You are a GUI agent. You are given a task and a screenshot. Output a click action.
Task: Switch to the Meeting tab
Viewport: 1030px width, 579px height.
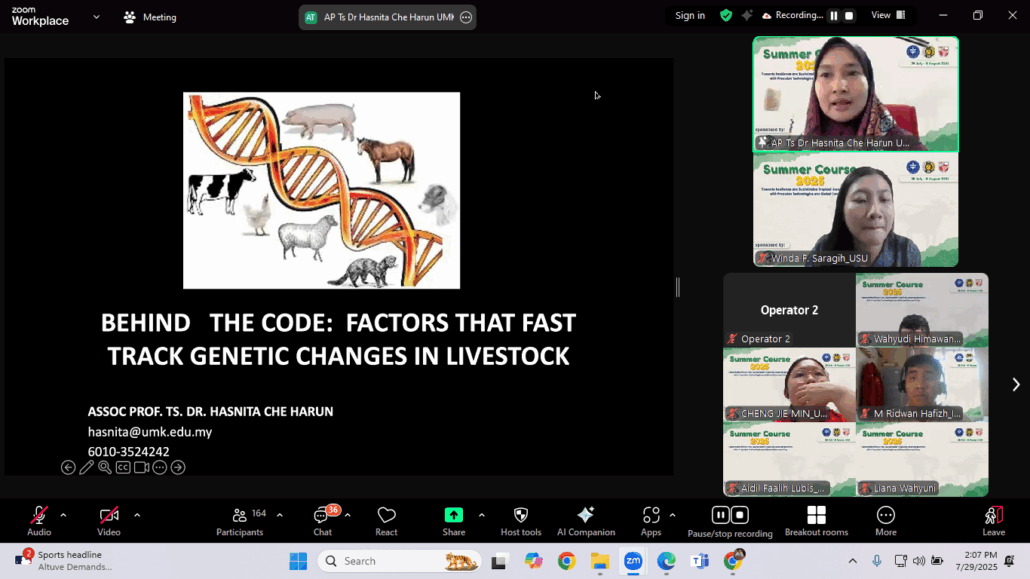pyautogui.click(x=150, y=17)
